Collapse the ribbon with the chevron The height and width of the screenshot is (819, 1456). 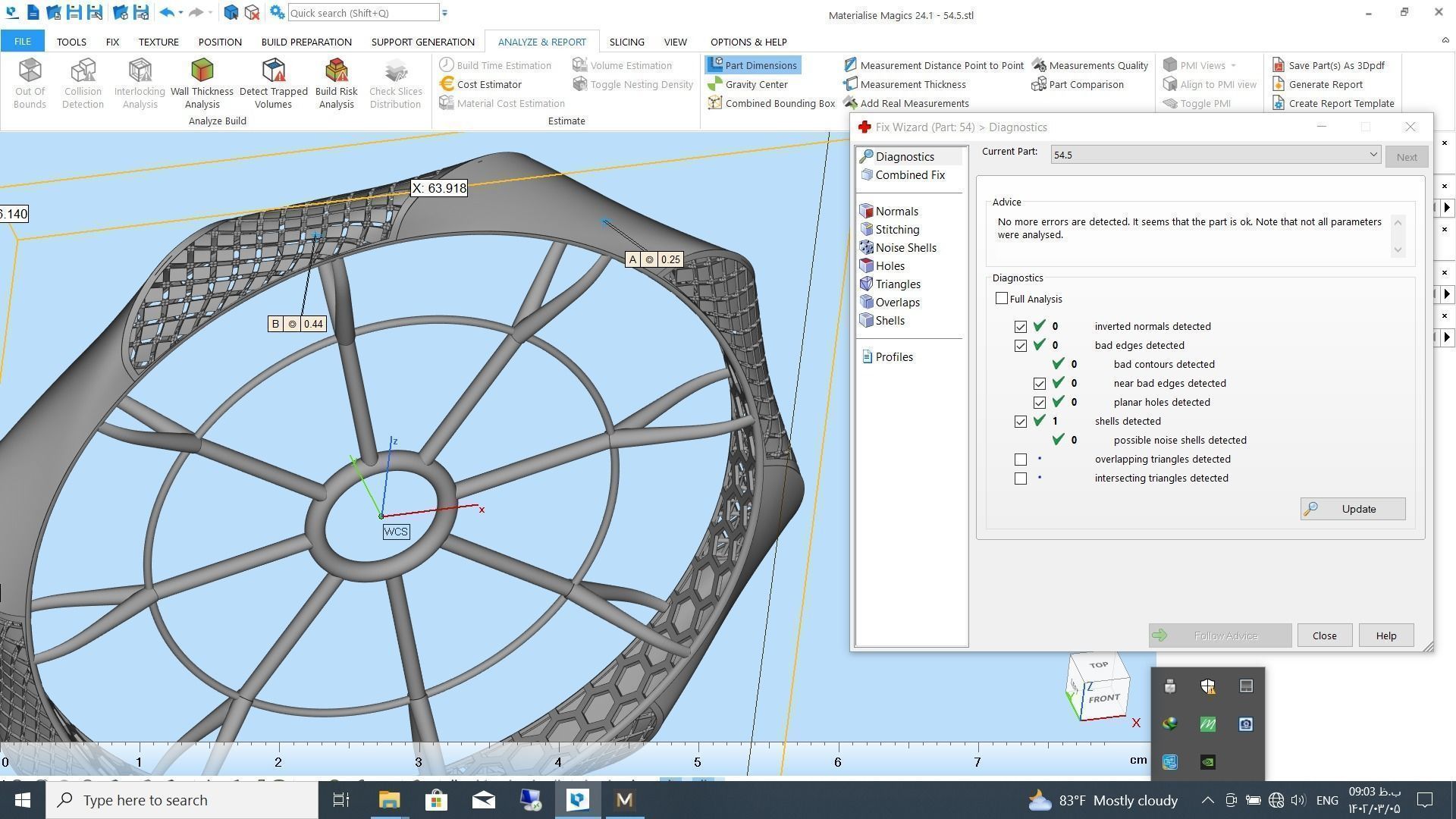(1444, 41)
